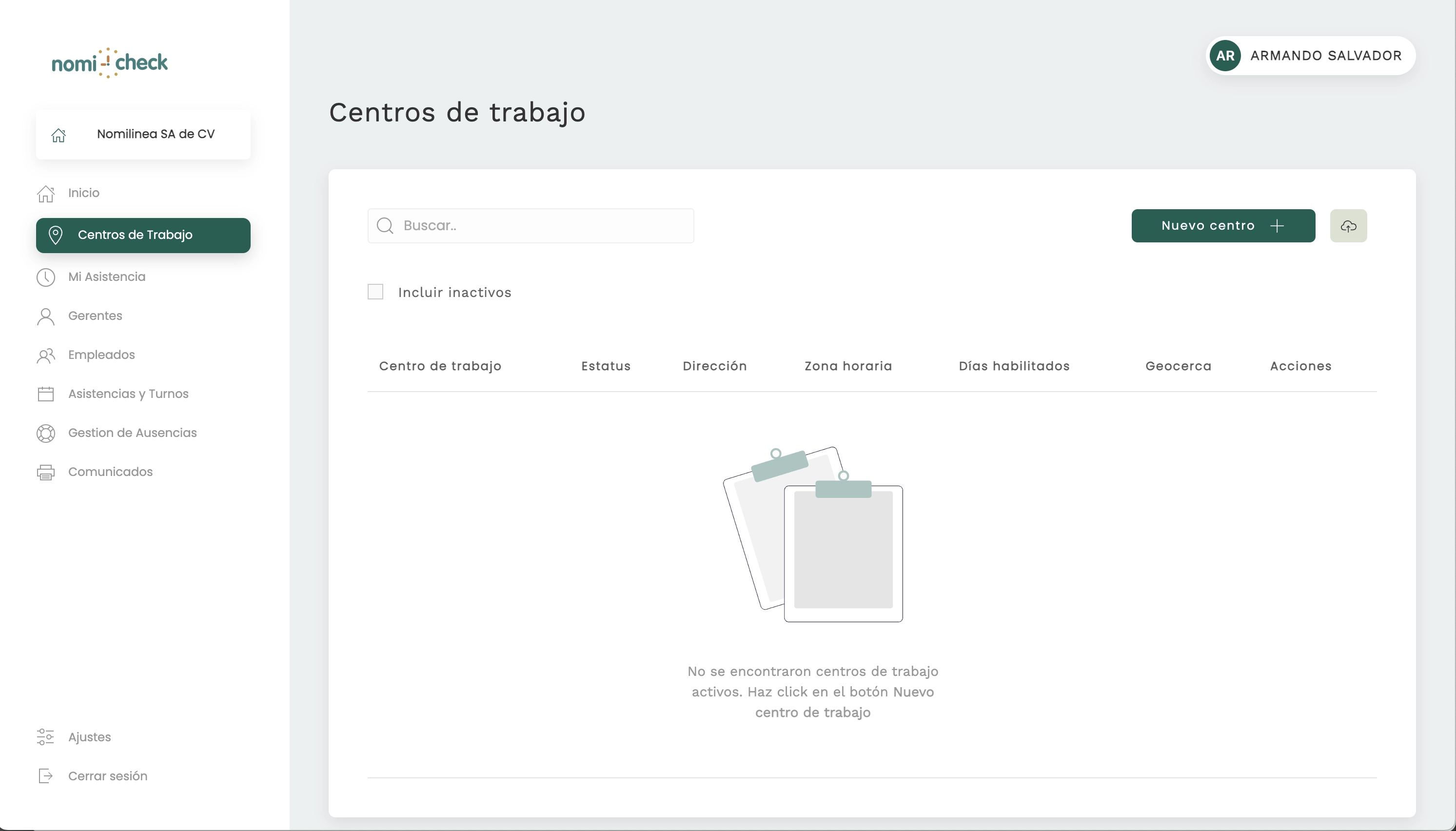Open the Gerentes section
The height and width of the screenshot is (831, 1456).
coord(95,316)
